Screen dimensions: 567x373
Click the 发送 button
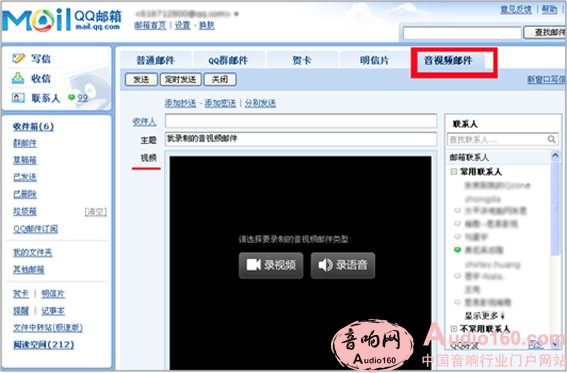(141, 79)
